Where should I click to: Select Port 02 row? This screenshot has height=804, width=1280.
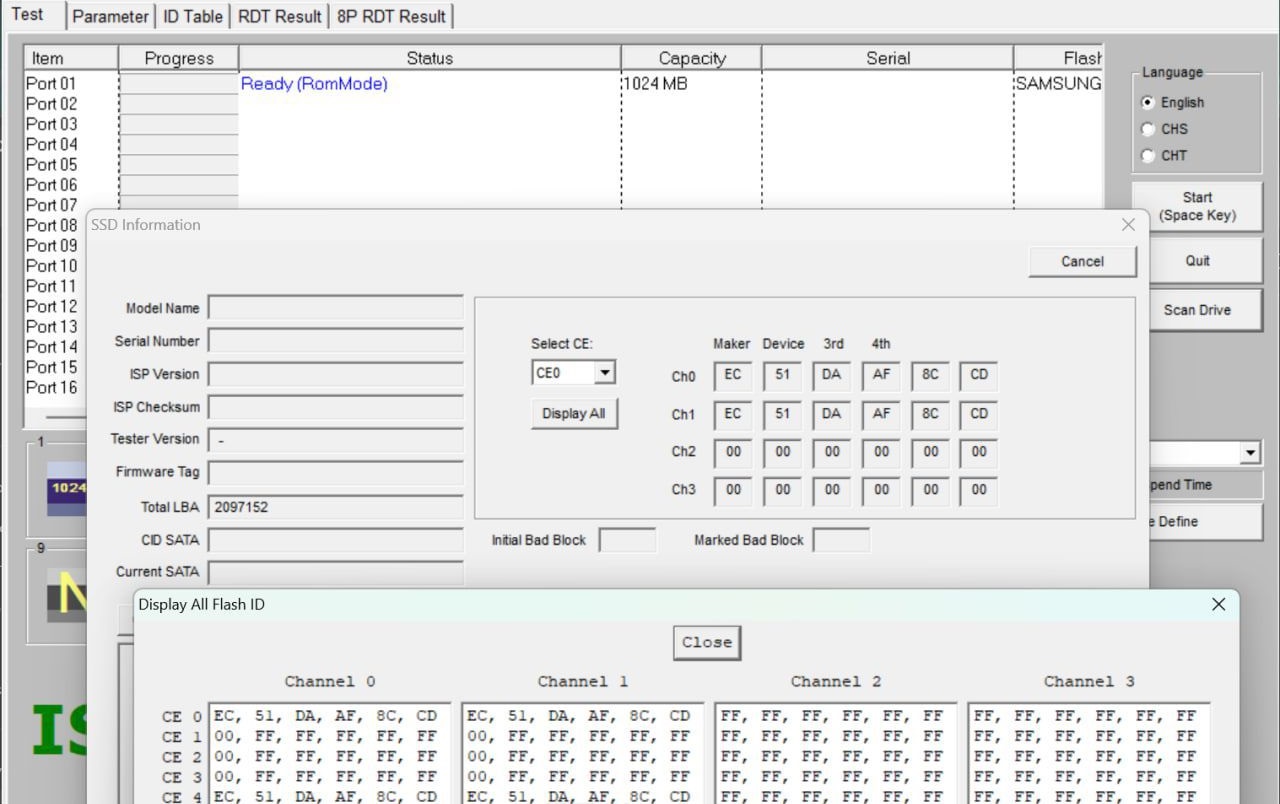point(51,104)
